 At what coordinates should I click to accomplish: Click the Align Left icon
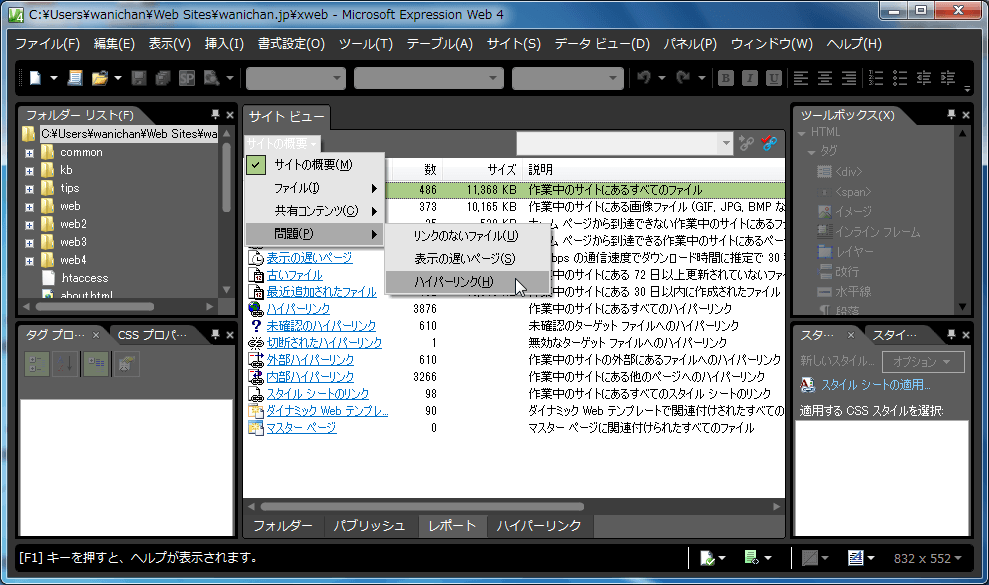(x=800, y=78)
